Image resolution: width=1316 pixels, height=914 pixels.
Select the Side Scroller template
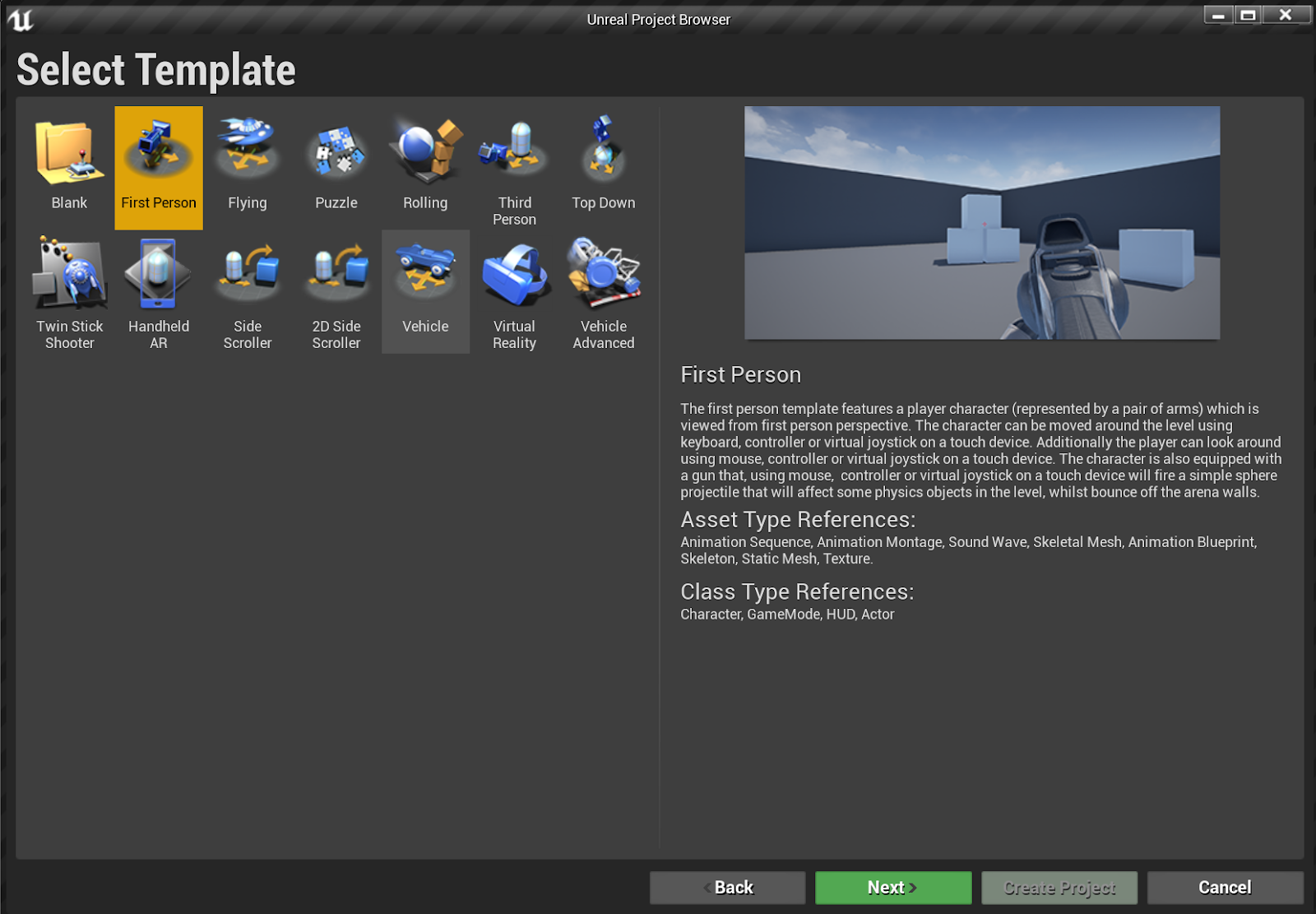pyautogui.click(x=248, y=292)
